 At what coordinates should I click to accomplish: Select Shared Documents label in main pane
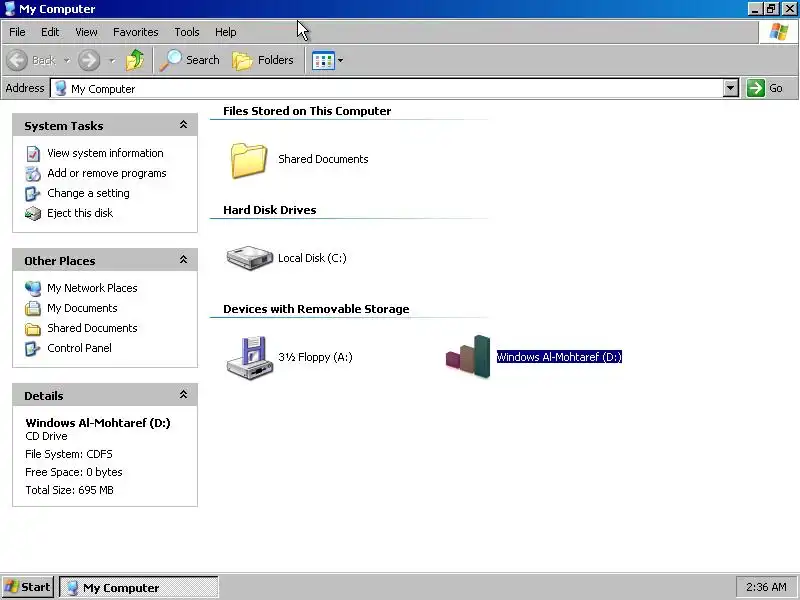323,159
